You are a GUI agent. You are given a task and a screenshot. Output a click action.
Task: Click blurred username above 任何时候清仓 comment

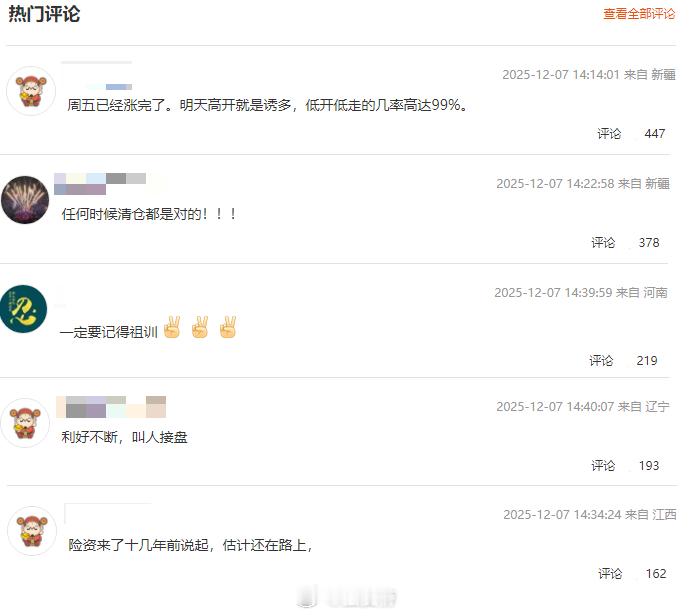click(100, 184)
